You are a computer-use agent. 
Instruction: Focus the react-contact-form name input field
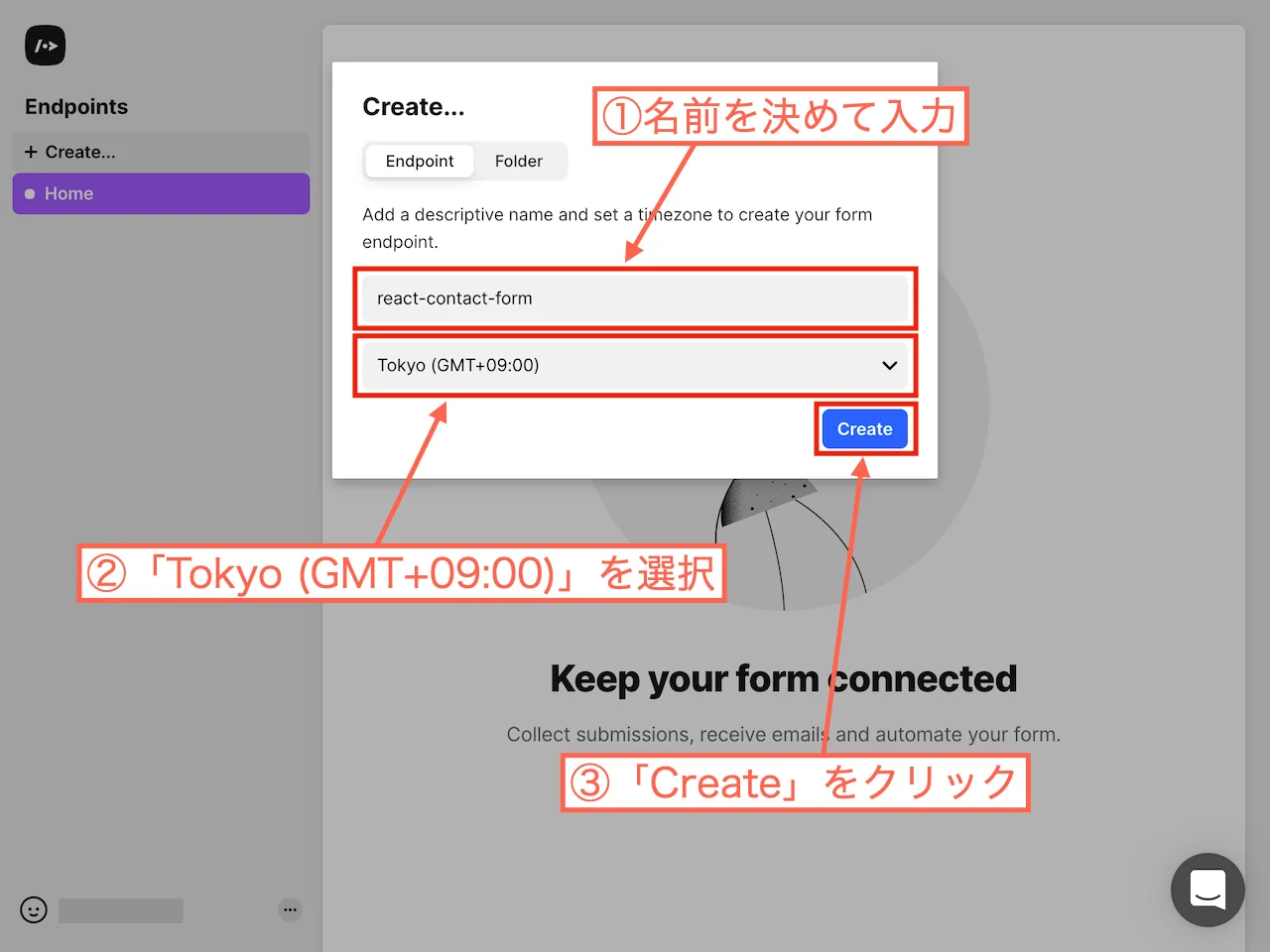[635, 298]
